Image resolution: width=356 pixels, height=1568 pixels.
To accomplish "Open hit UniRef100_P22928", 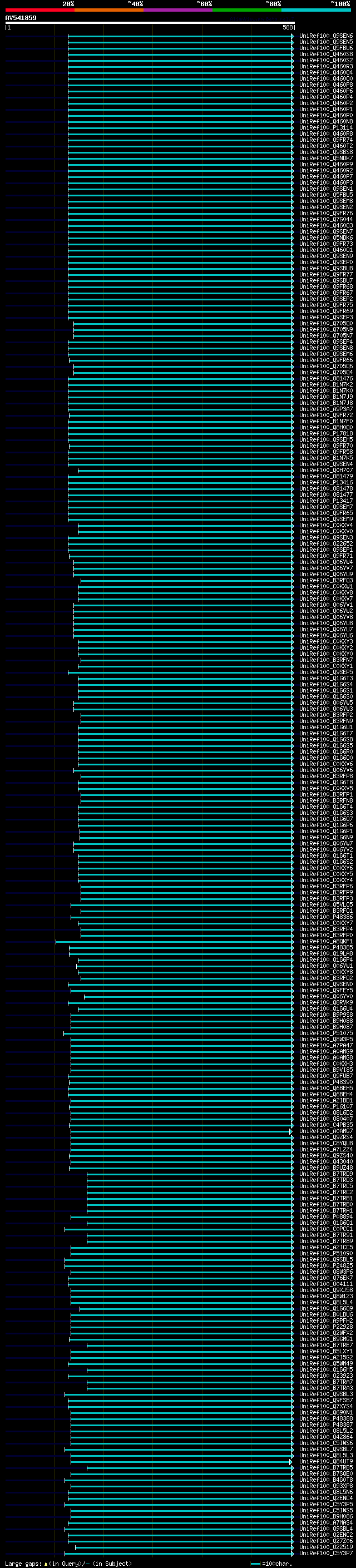I will point(325,1327).
